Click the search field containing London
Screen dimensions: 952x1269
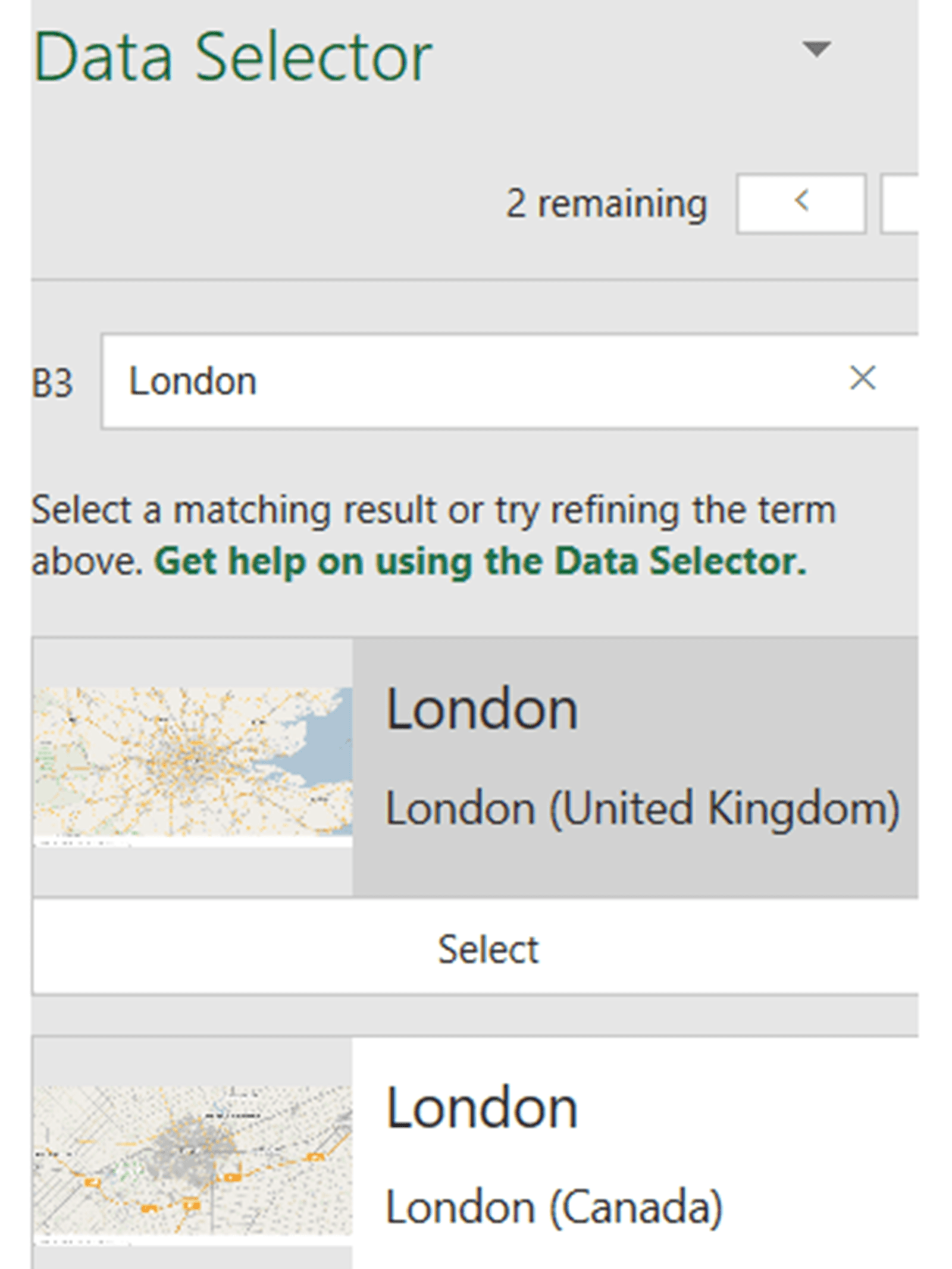tap(476, 381)
